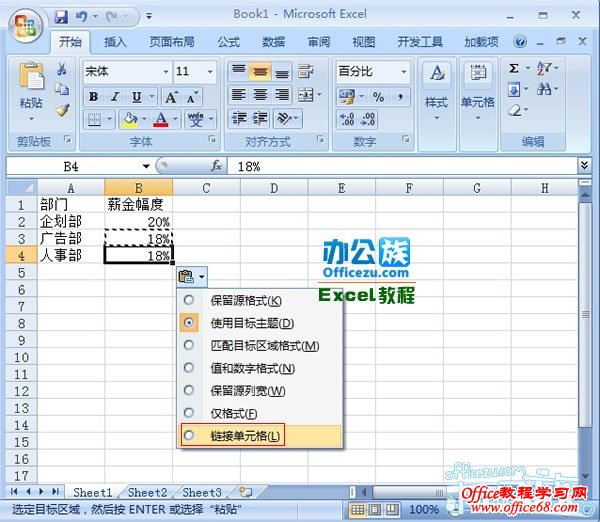Screen dimensions: 600x522
Task: Align cell content to the middle
Action: click(260, 71)
